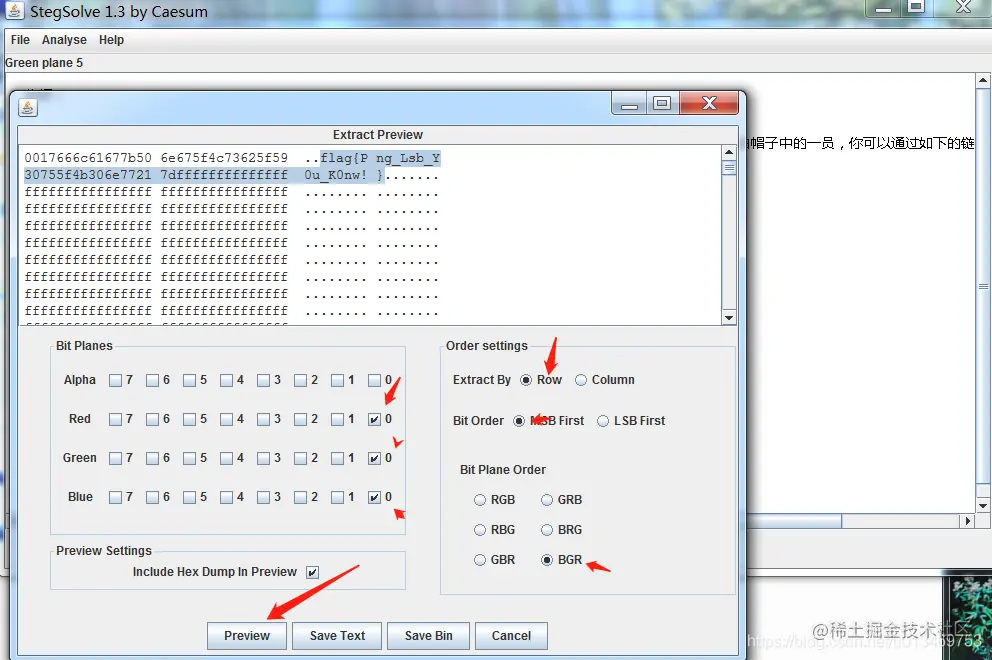Select MSB First bit order
The width and height of the screenshot is (992, 660).
coord(519,421)
